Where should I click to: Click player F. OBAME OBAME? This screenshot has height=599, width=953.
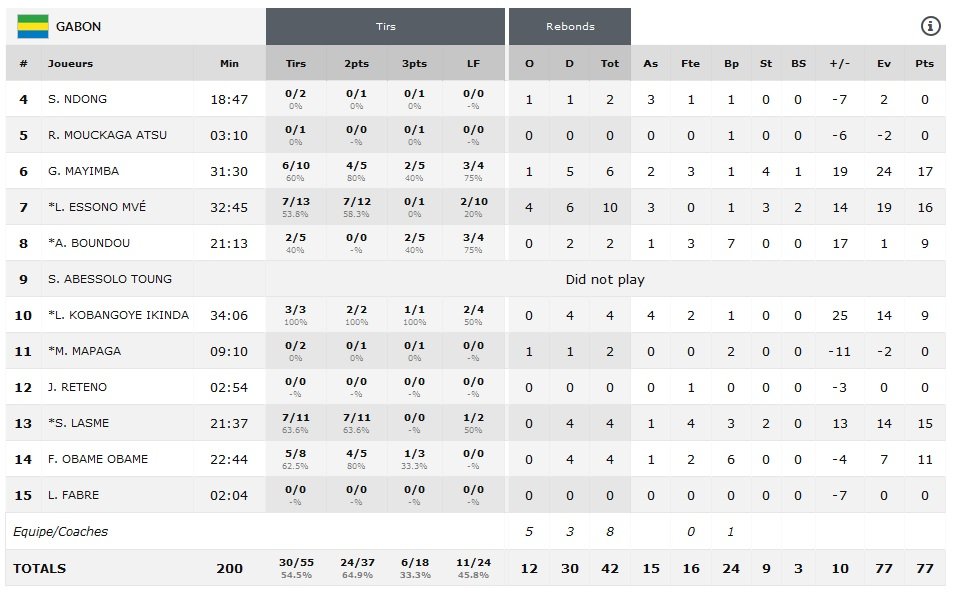(x=98, y=459)
